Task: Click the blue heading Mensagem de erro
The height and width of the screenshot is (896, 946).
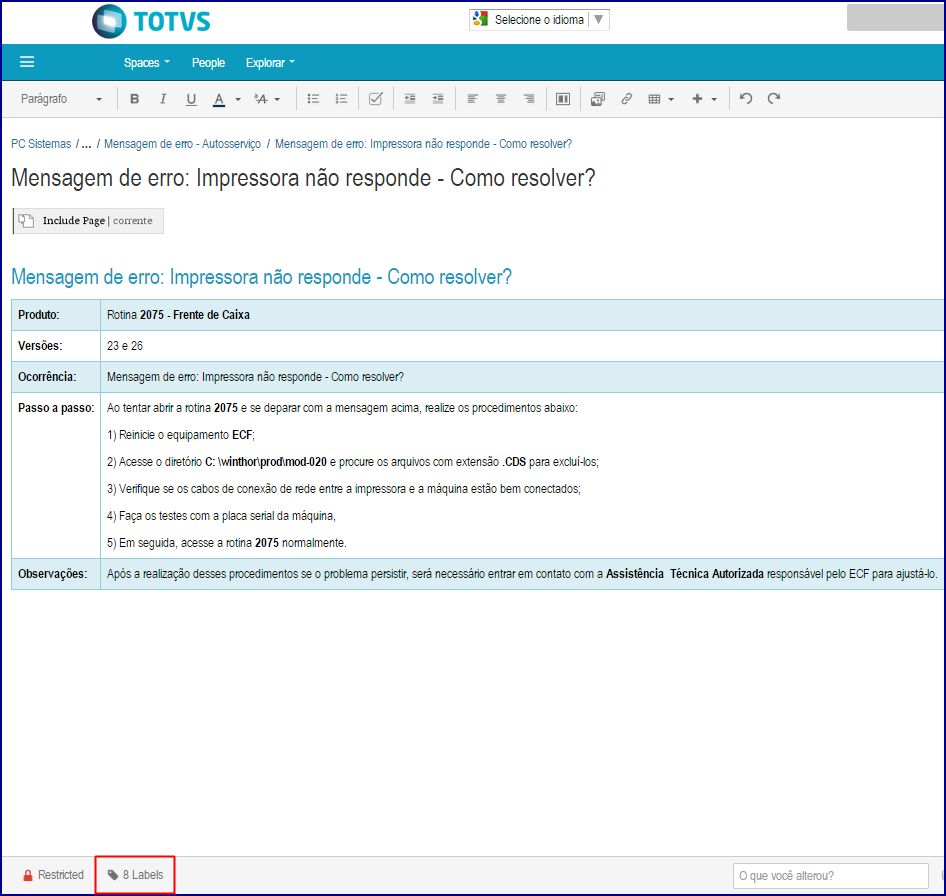Action: (x=261, y=277)
